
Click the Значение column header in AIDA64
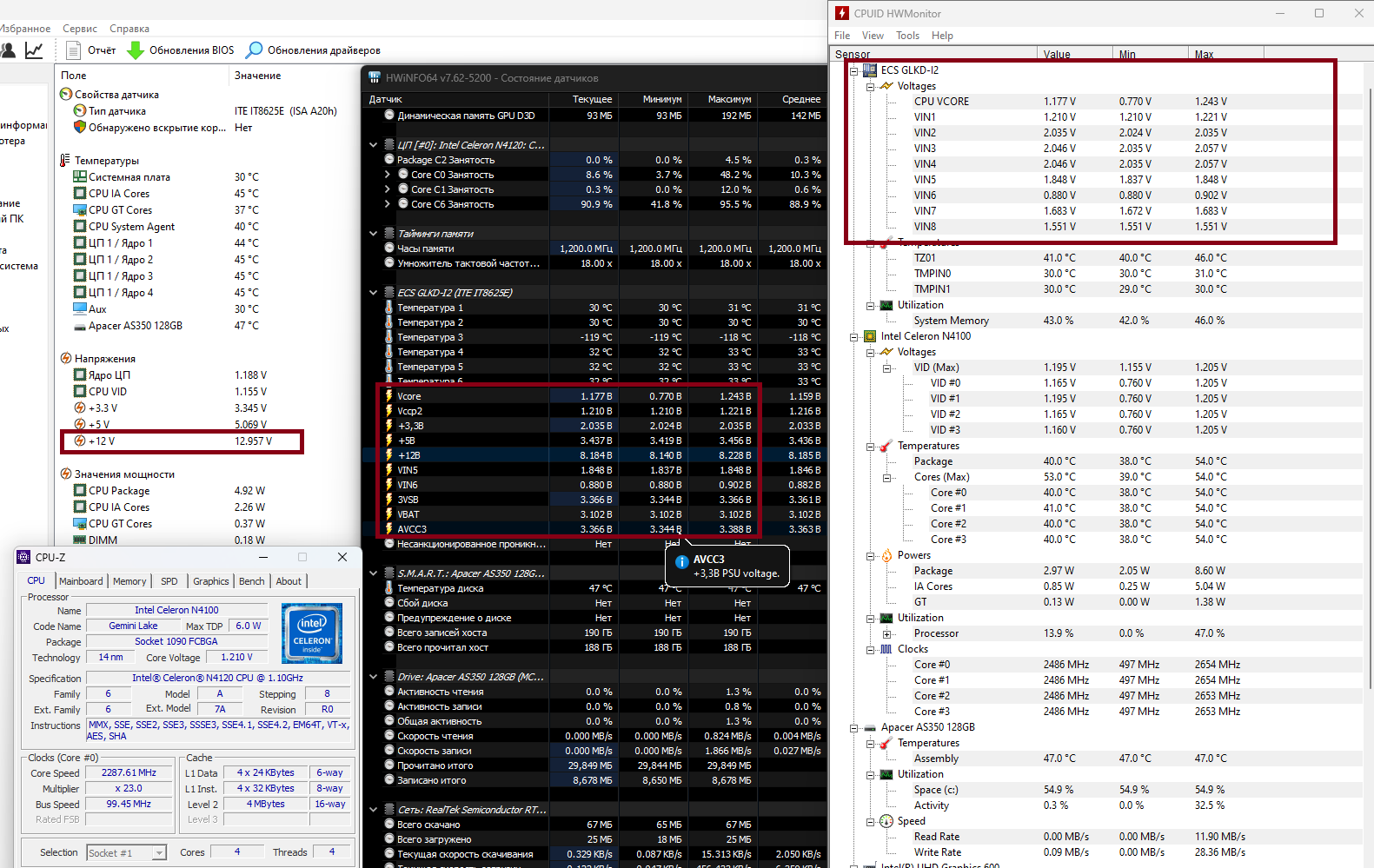click(258, 76)
